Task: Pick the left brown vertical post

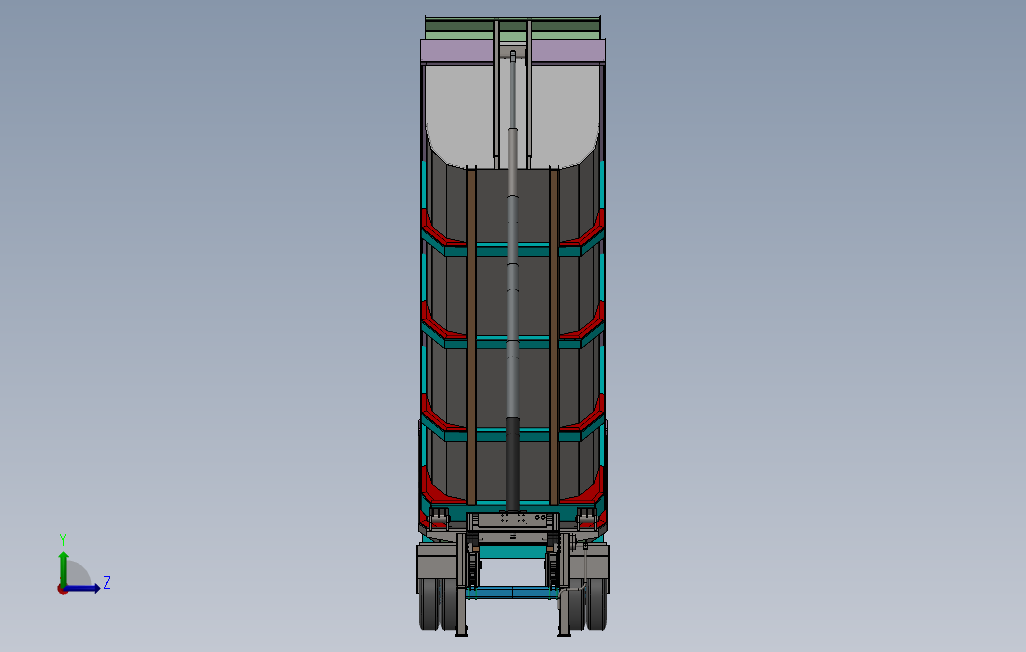Action: 471,336
